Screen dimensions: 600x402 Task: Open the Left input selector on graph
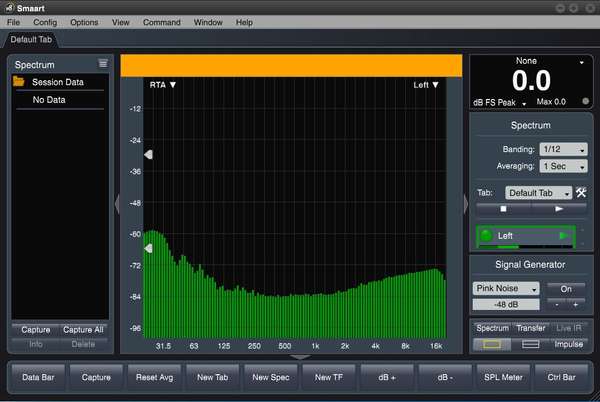click(x=426, y=85)
